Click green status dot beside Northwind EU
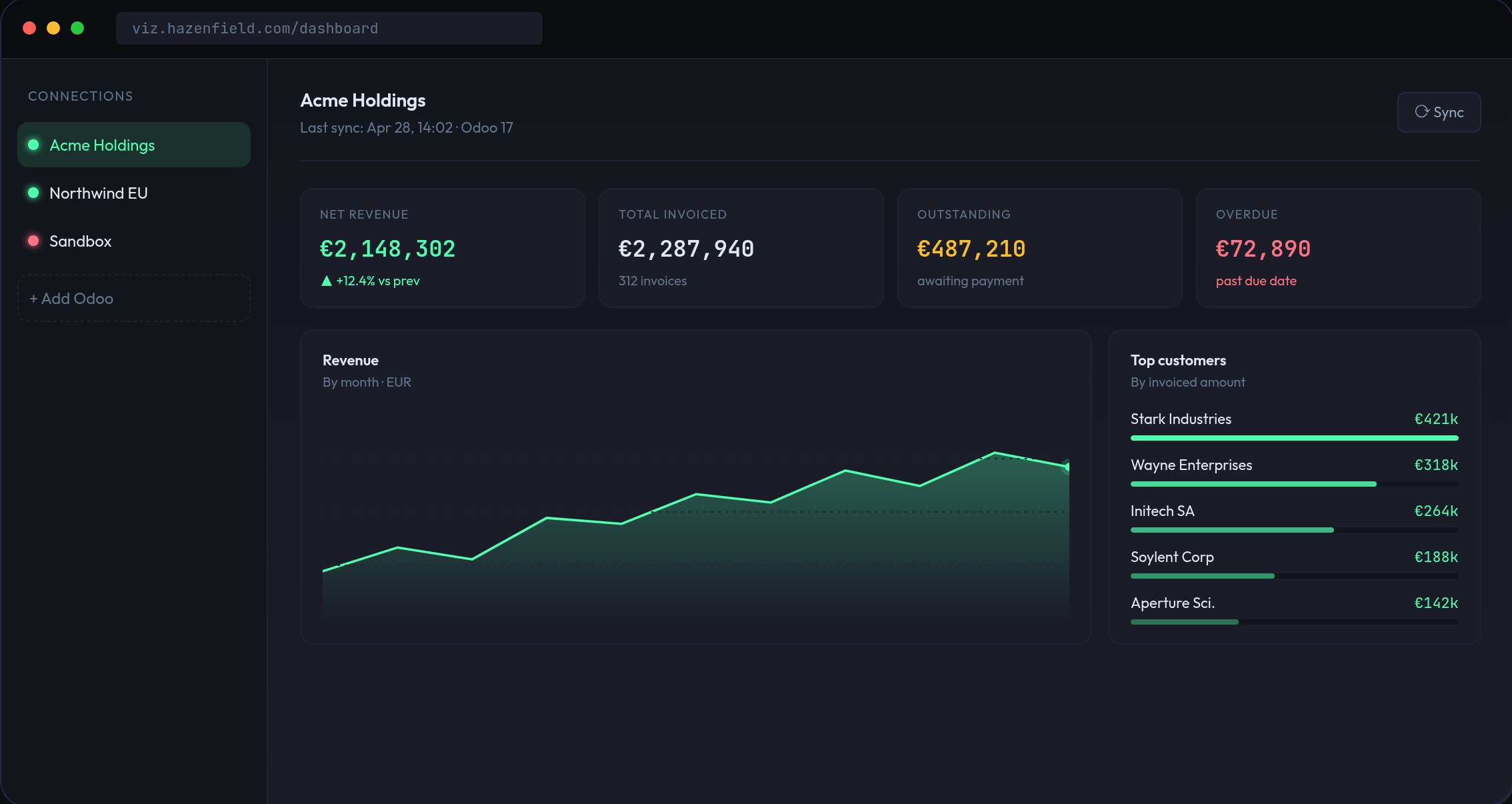The image size is (1512, 804). [x=33, y=193]
